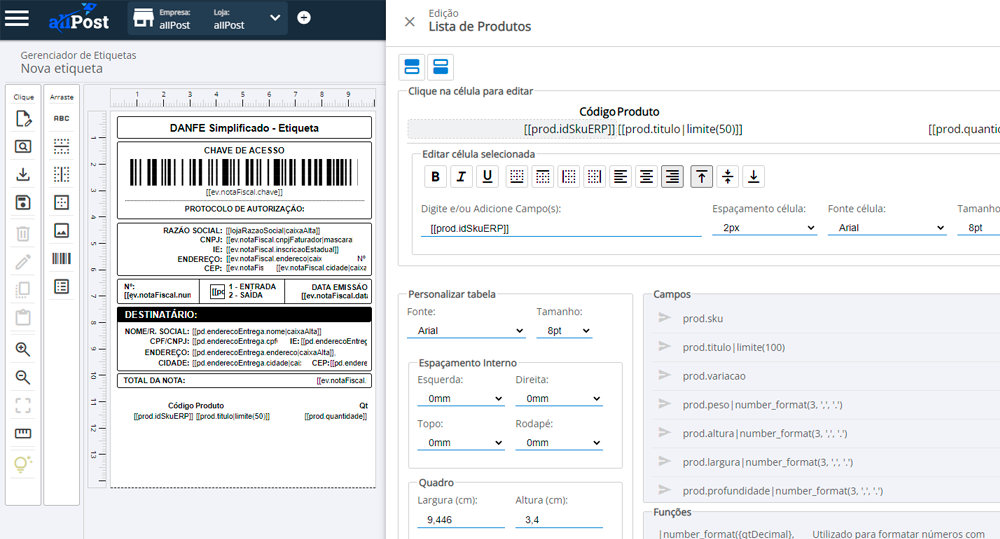This screenshot has height=539, width=1000.
Task: Add the prod.sku field from Campos
Action: tap(702, 319)
